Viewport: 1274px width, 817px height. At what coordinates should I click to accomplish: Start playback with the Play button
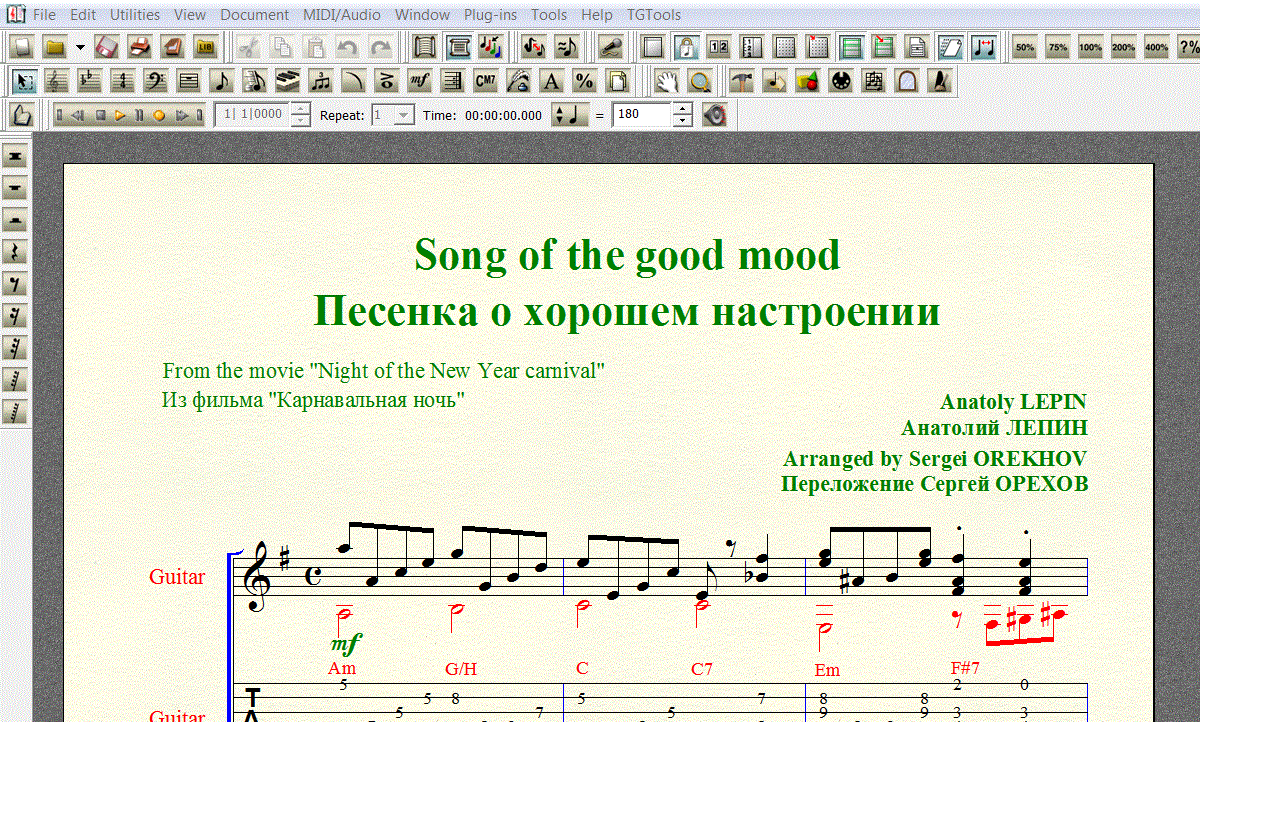120,116
